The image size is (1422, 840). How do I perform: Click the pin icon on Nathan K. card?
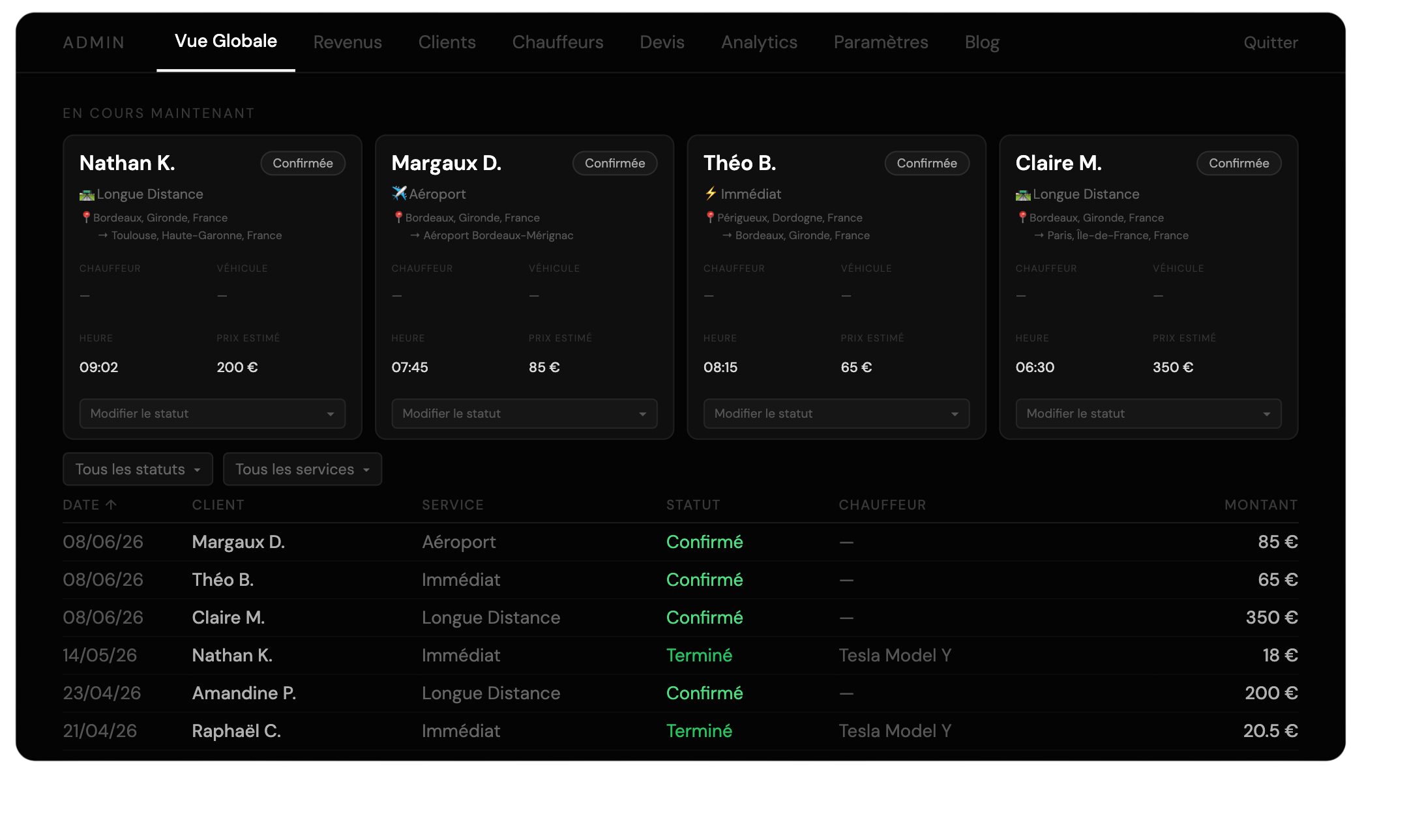[86, 218]
